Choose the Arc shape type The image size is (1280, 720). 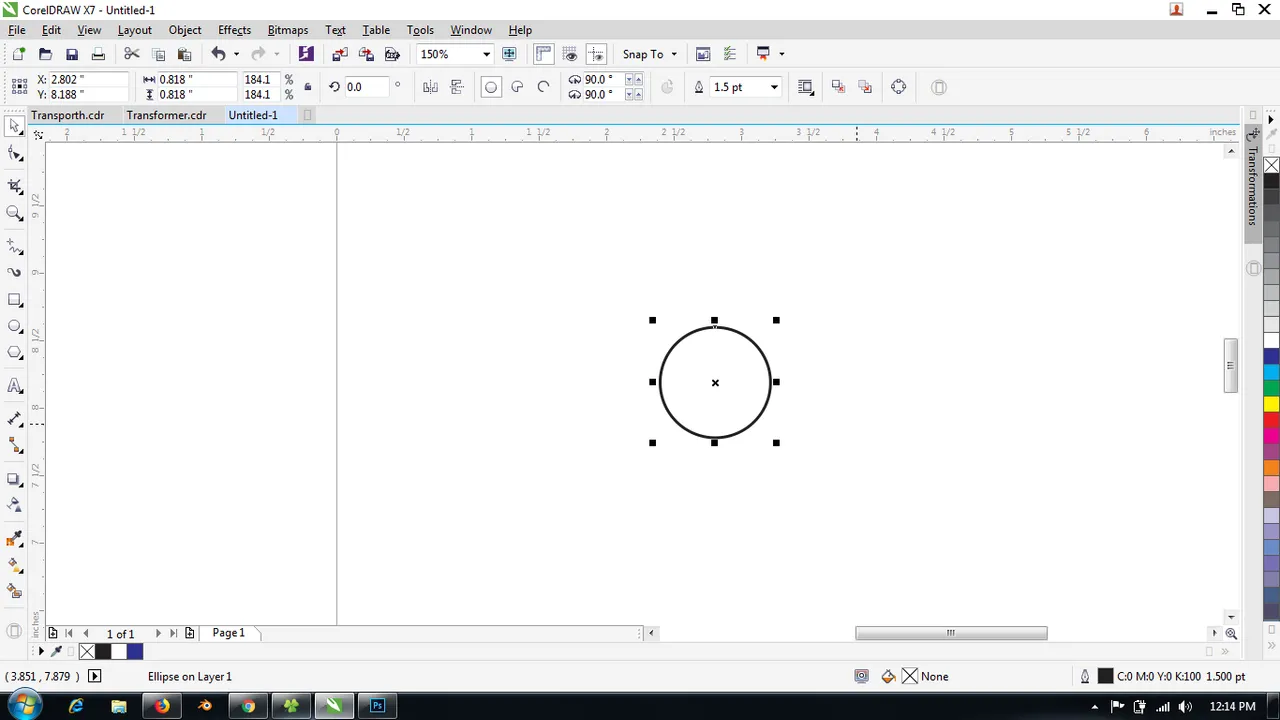pyautogui.click(x=543, y=87)
